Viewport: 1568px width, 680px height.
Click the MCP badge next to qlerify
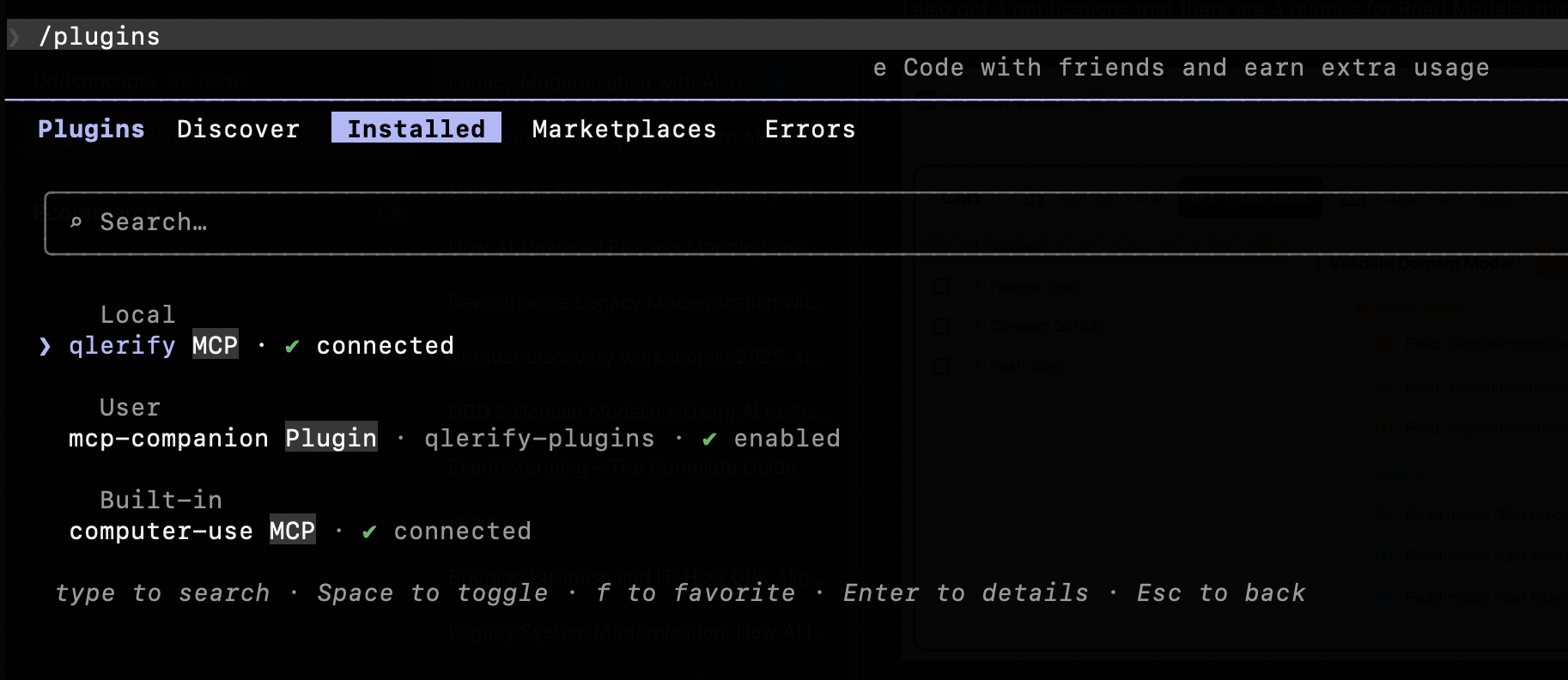pyautogui.click(x=215, y=345)
